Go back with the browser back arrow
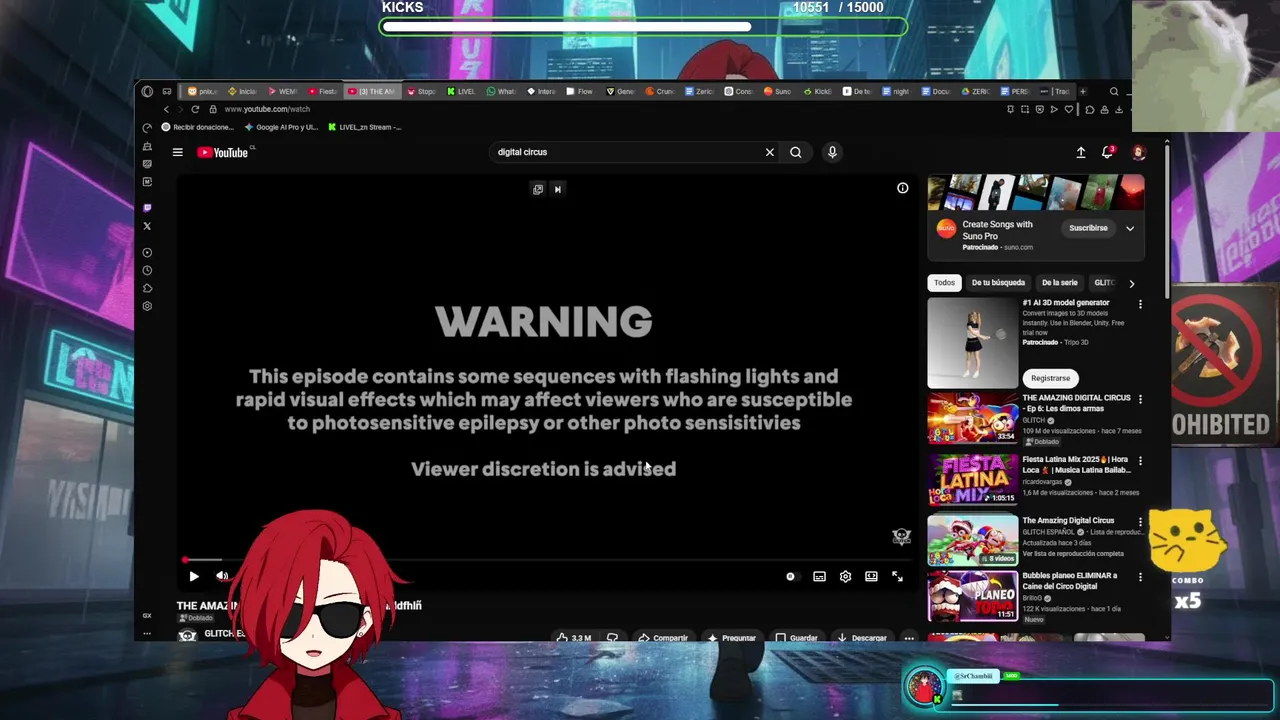 click(166, 109)
